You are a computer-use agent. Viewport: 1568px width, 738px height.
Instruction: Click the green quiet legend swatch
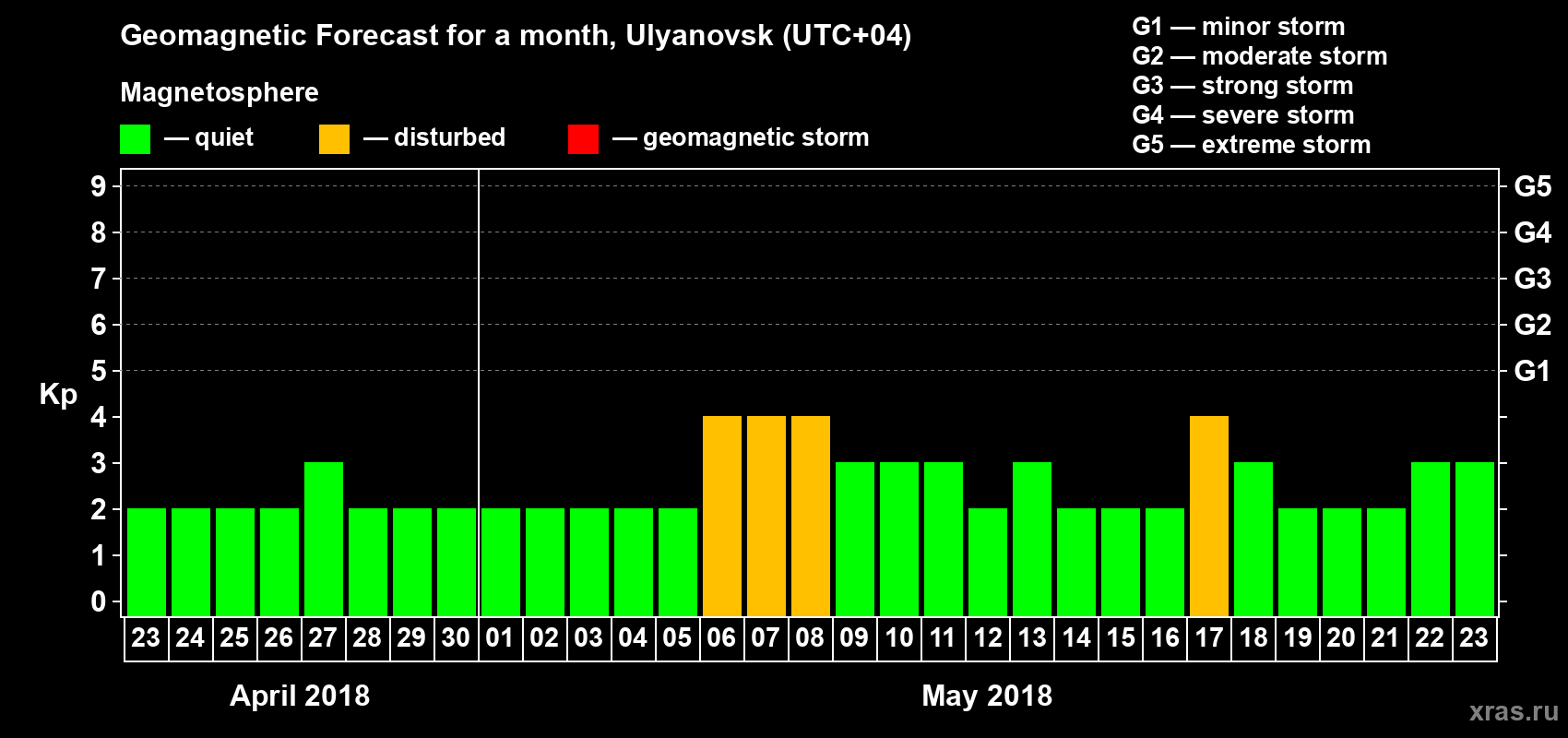[x=135, y=139]
